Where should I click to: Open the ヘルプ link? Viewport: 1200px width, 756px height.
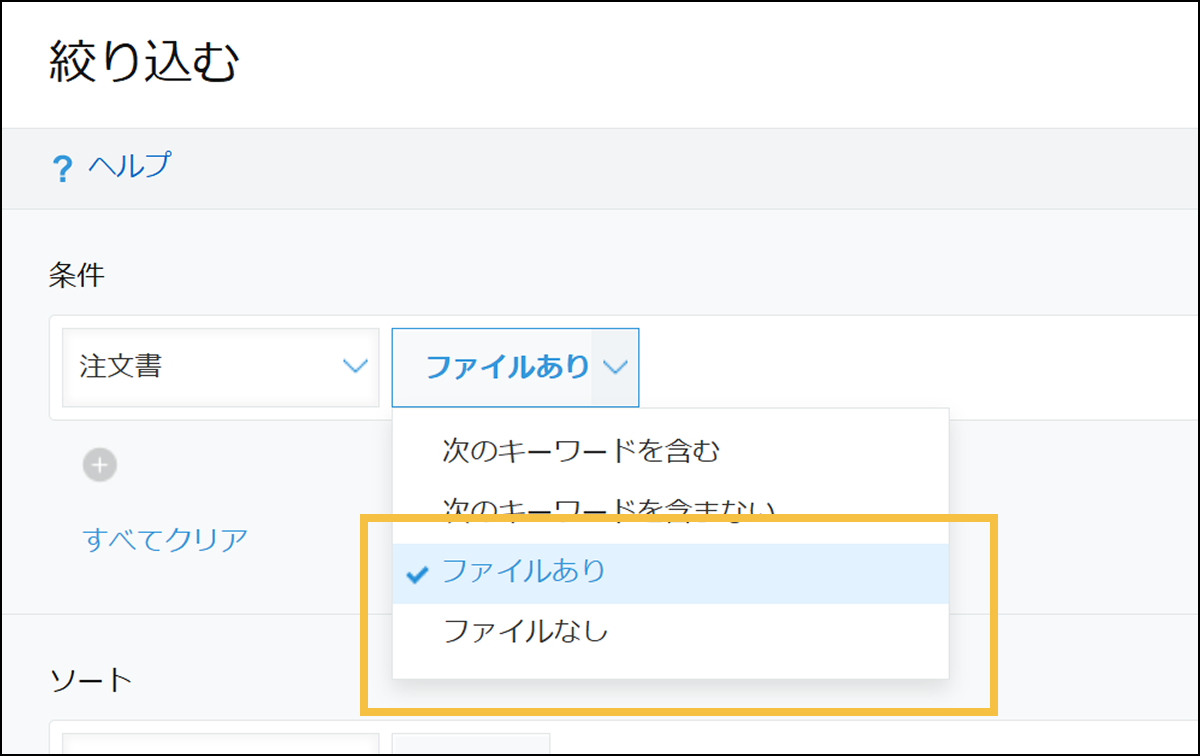129,166
